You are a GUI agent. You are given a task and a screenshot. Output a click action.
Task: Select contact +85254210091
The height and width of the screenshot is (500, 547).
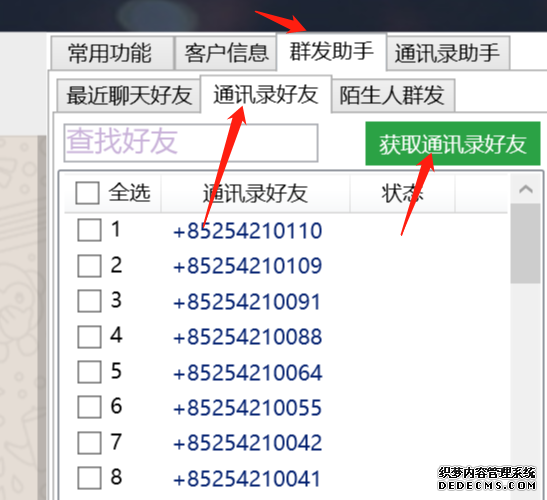click(247, 301)
